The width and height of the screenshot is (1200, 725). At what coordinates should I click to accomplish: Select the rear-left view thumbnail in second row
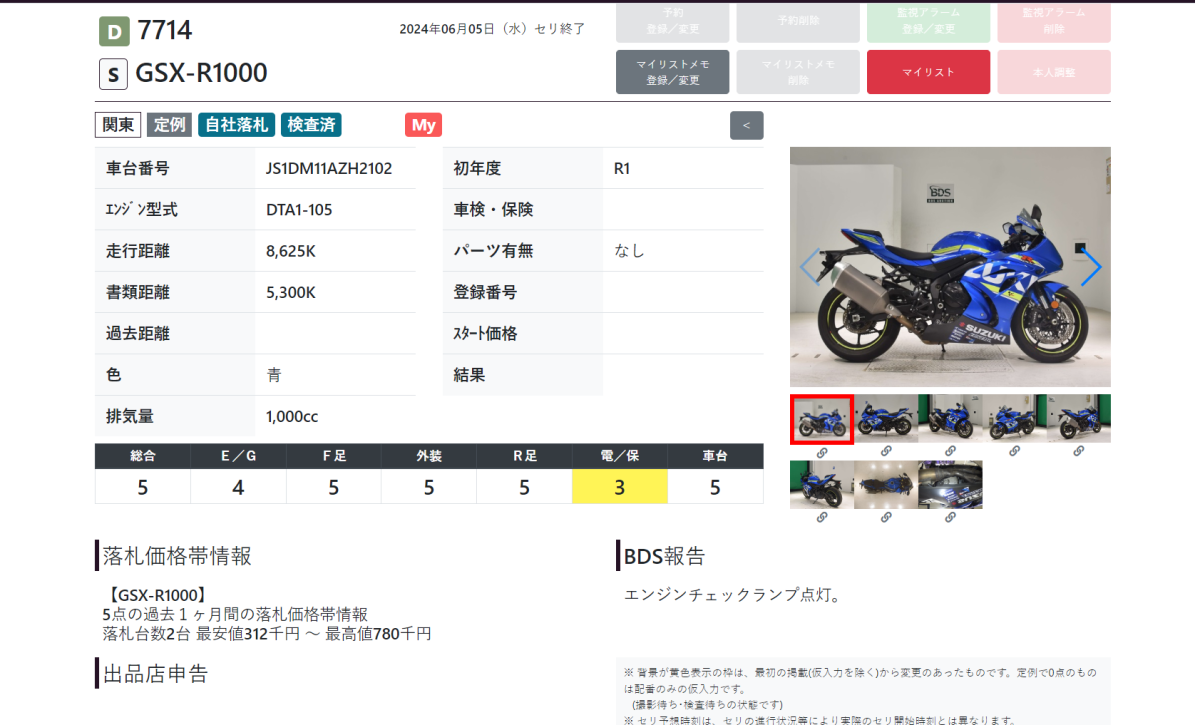tap(822, 484)
